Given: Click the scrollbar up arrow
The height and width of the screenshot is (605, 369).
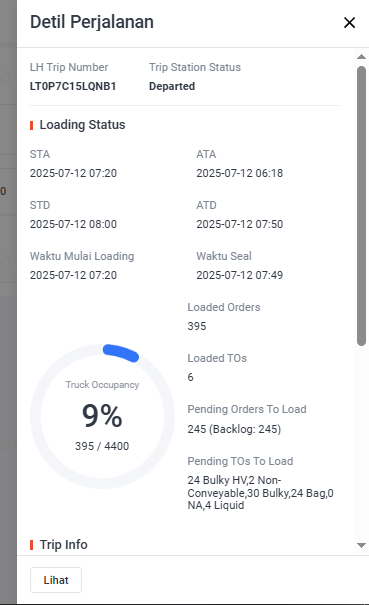Looking at the screenshot, I should tap(361, 57).
